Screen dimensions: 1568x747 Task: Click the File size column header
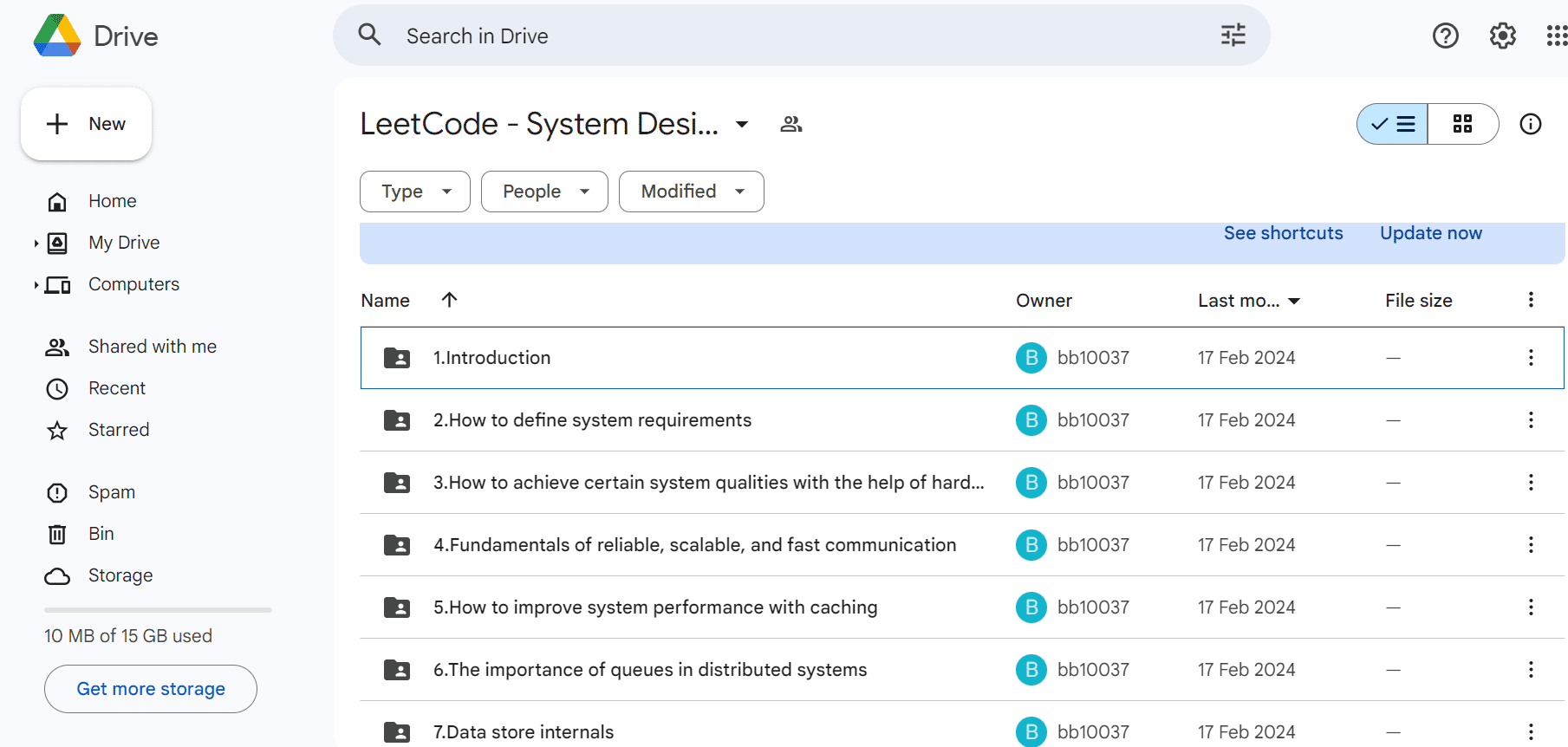tap(1418, 301)
